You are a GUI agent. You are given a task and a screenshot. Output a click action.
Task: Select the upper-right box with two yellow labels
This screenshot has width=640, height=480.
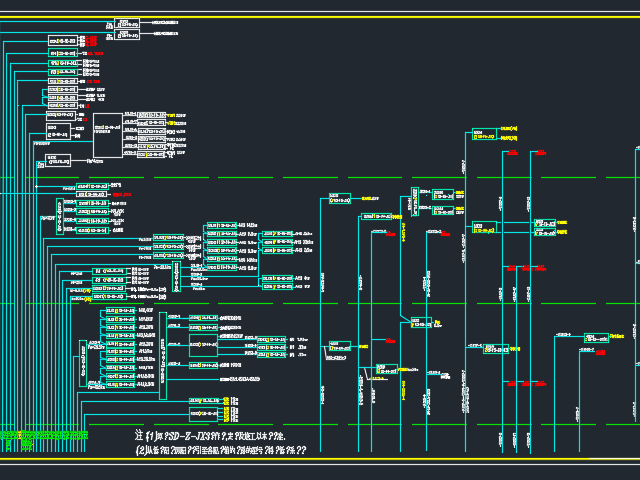[484, 134]
